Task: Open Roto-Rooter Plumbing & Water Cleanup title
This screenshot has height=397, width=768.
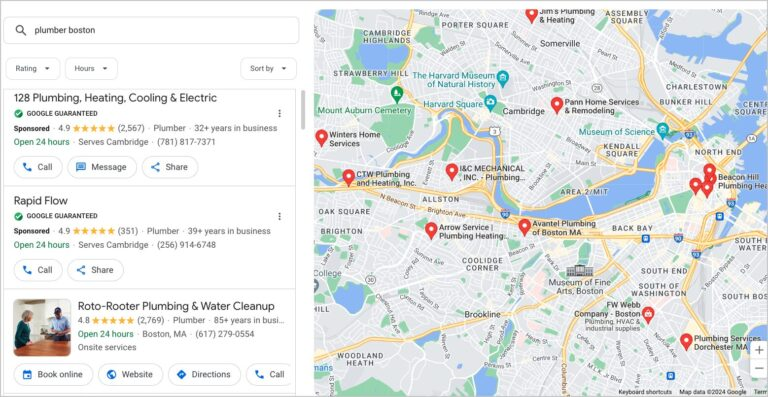Action: [176, 306]
